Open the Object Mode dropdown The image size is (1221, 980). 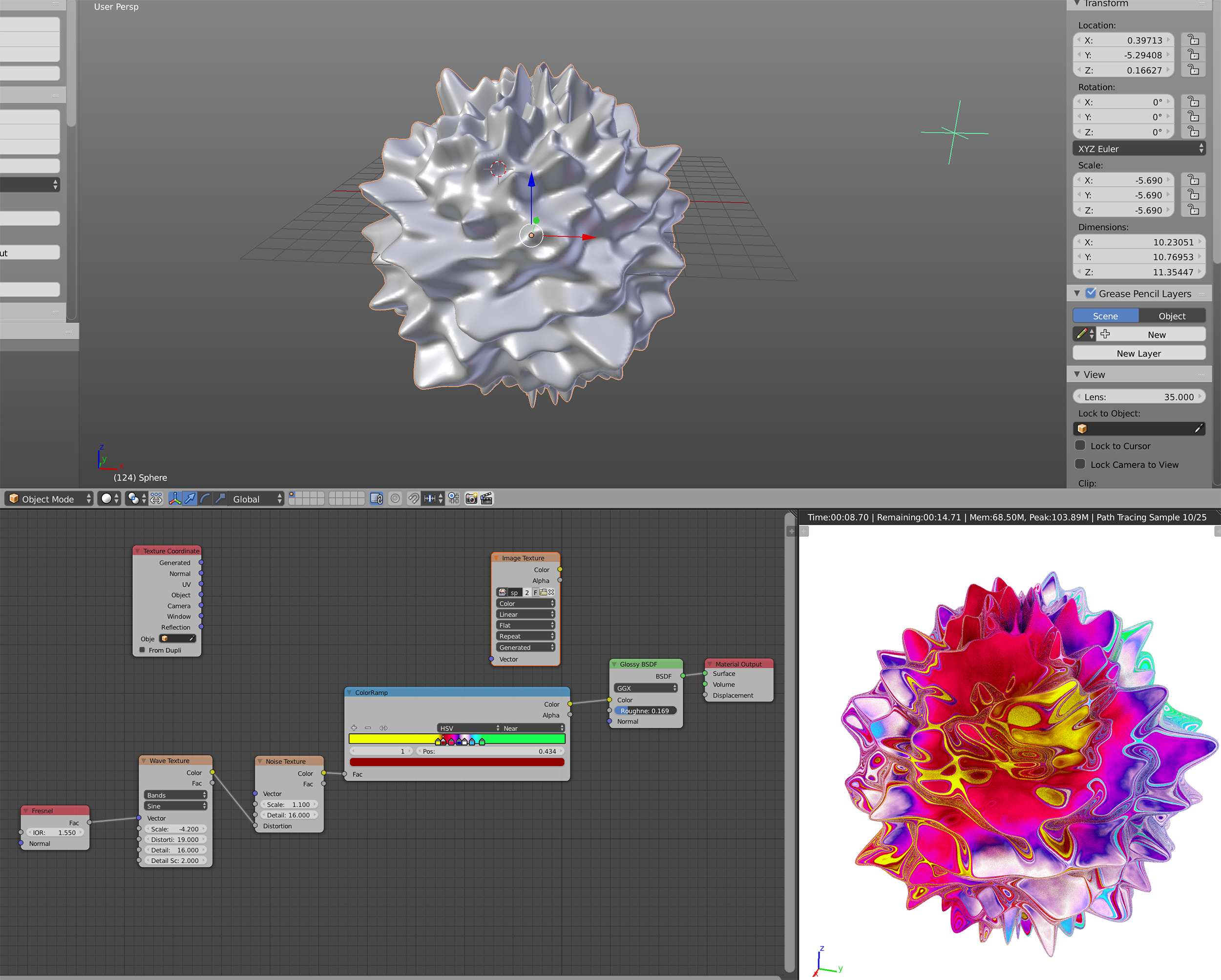(49, 498)
